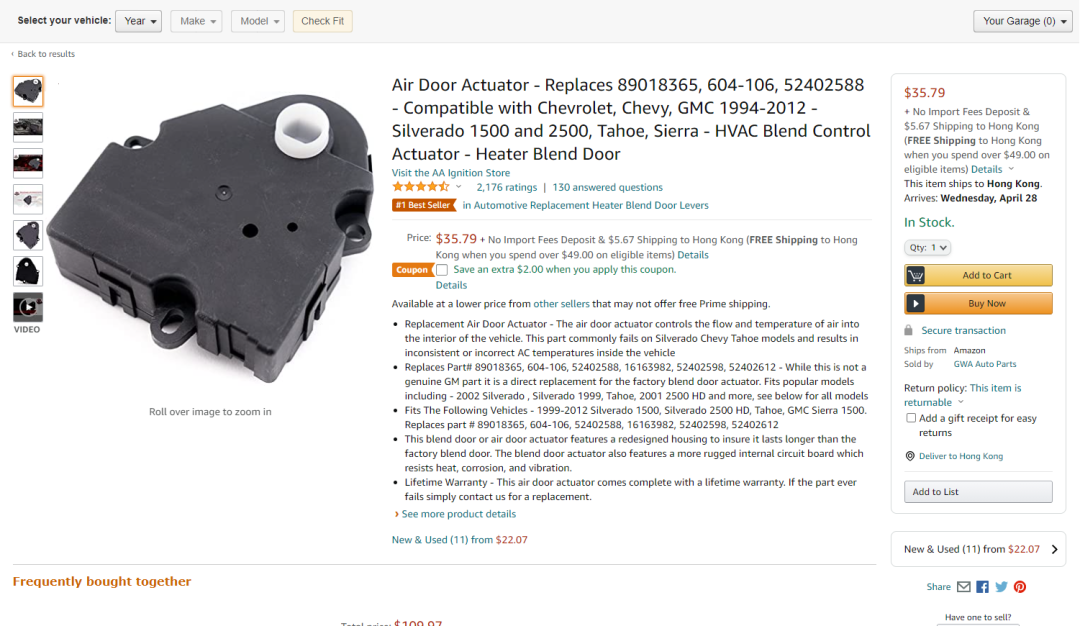The height and width of the screenshot is (626, 1080).
Task: Click the play icon on Buy Now
Action: (915, 304)
